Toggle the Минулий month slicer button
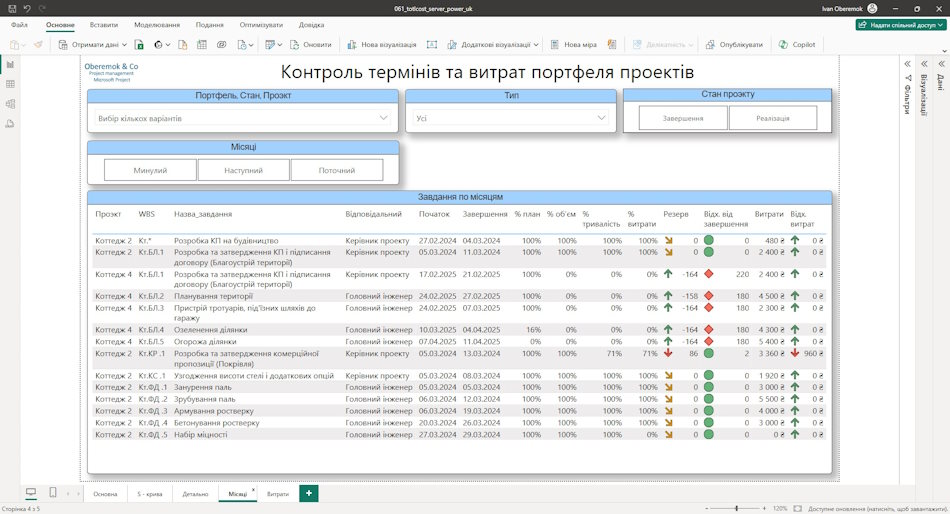 coord(150,170)
